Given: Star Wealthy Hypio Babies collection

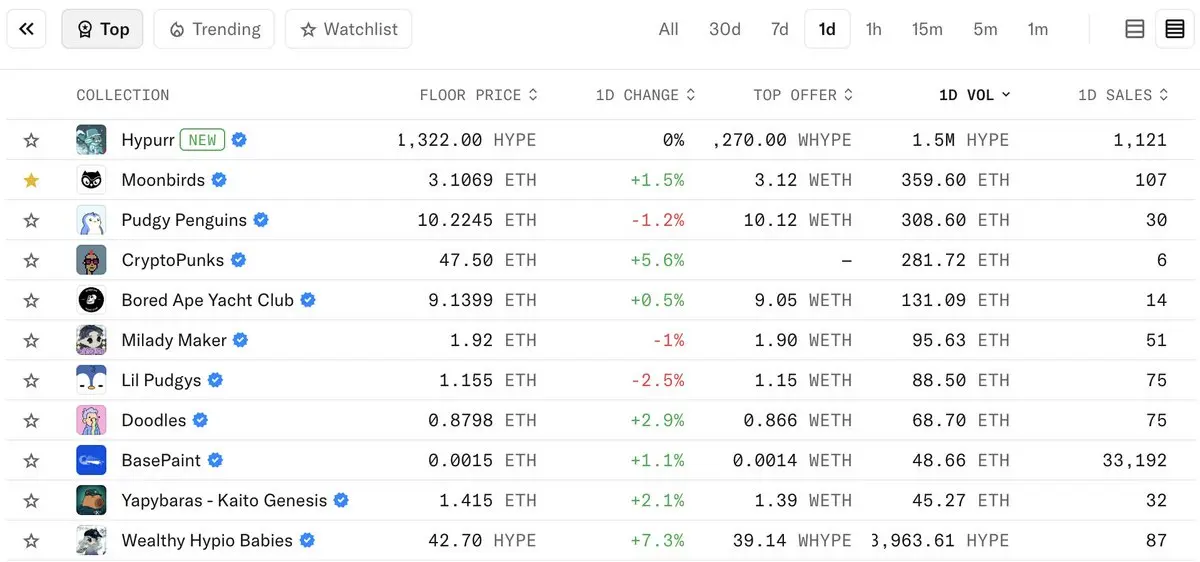Looking at the screenshot, I should (31, 540).
